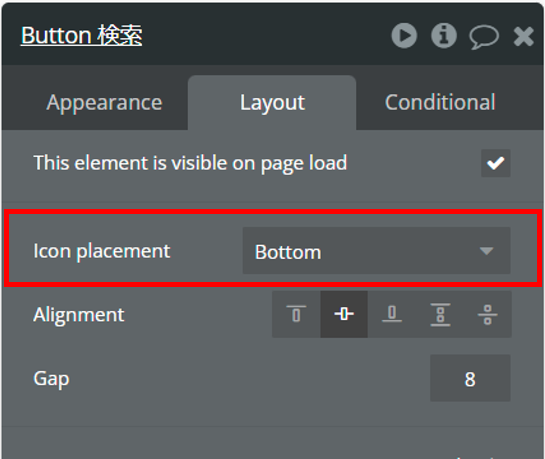Open the Conditional tab
This screenshot has width=545, height=459.
coord(440,102)
